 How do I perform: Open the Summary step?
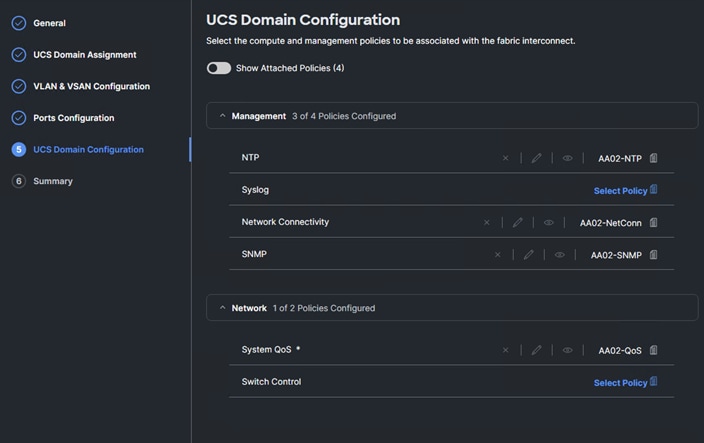52,181
